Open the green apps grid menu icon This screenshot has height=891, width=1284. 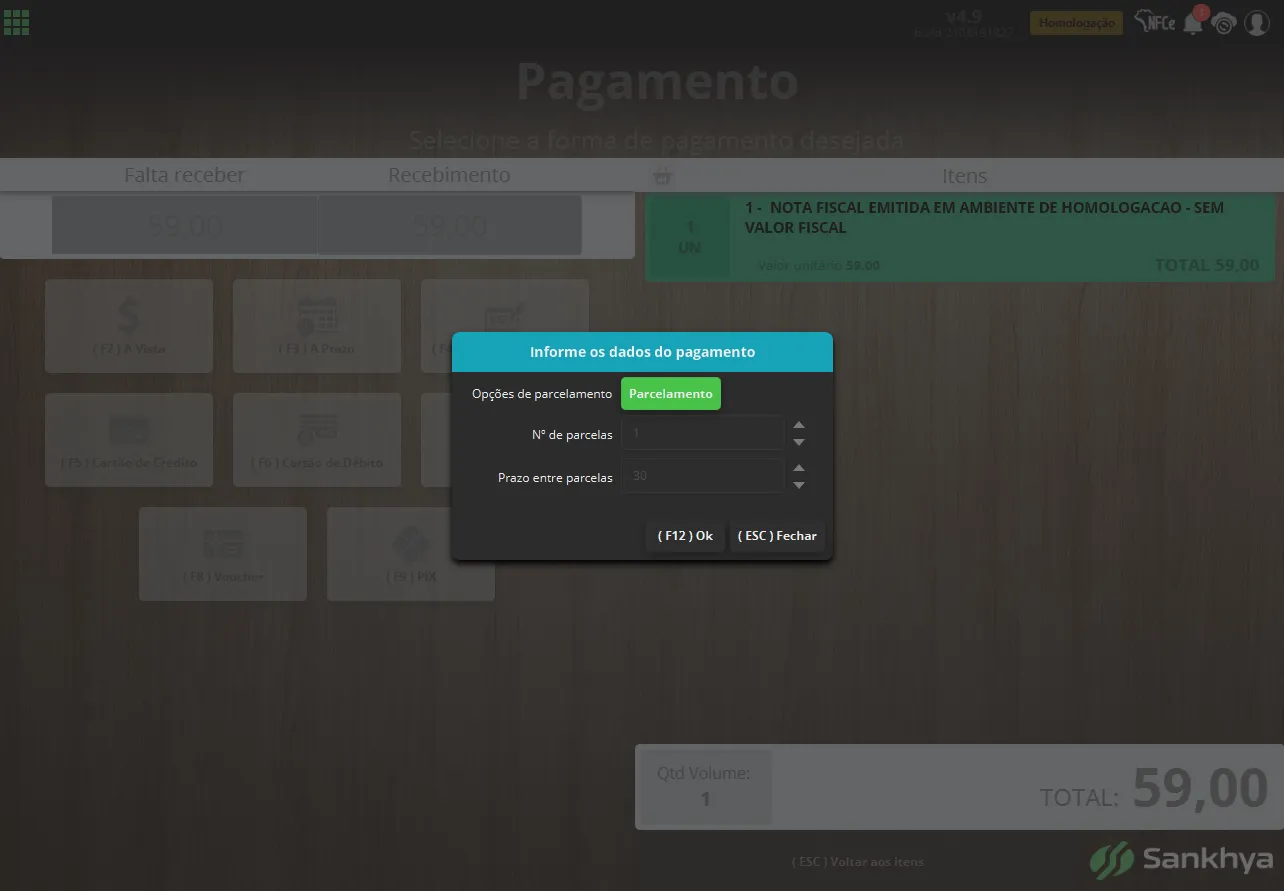coord(16,22)
